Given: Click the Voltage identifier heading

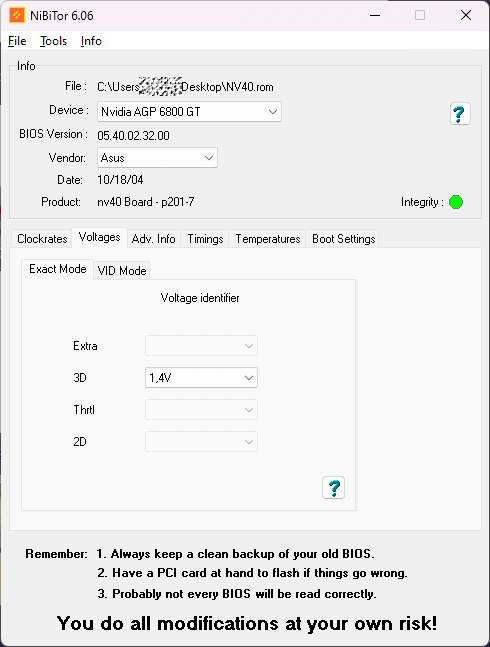Looking at the screenshot, I should (x=200, y=298).
